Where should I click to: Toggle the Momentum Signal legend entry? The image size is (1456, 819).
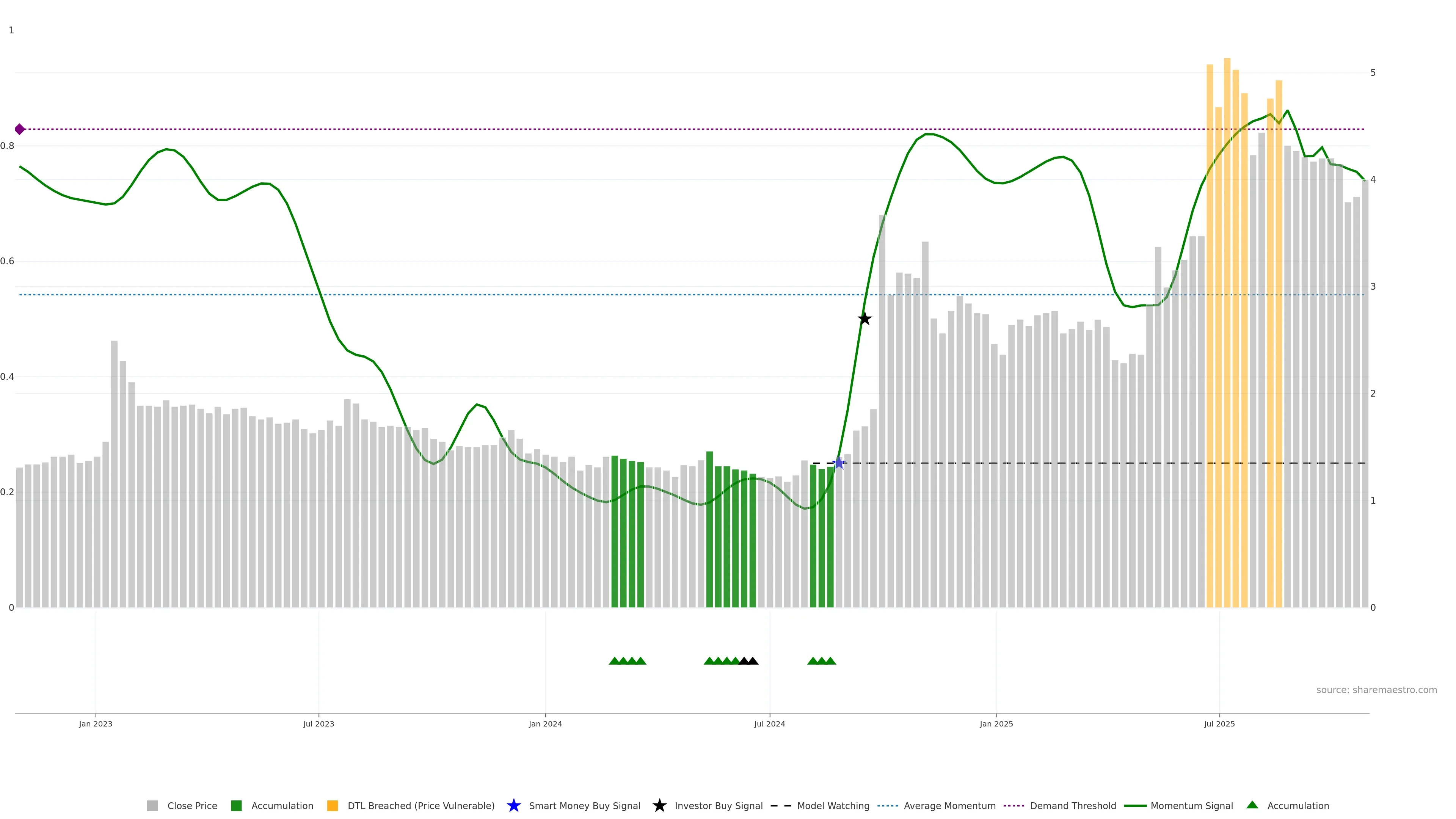(x=1191, y=805)
